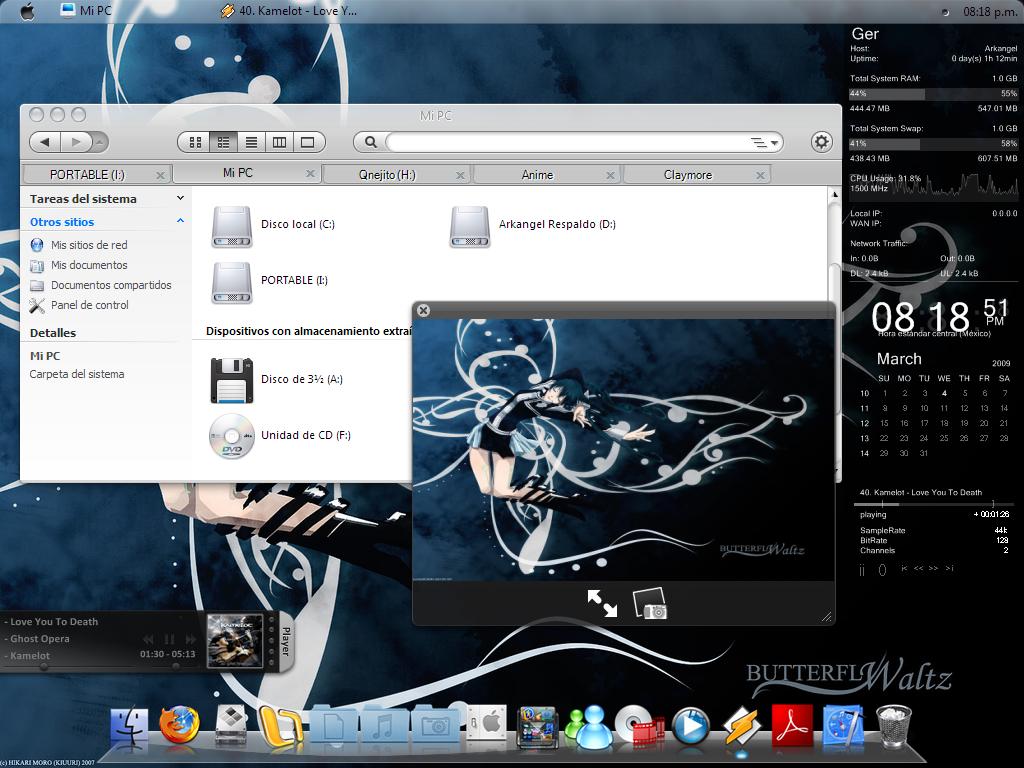Launch Firefox from the dock

[x=179, y=726]
